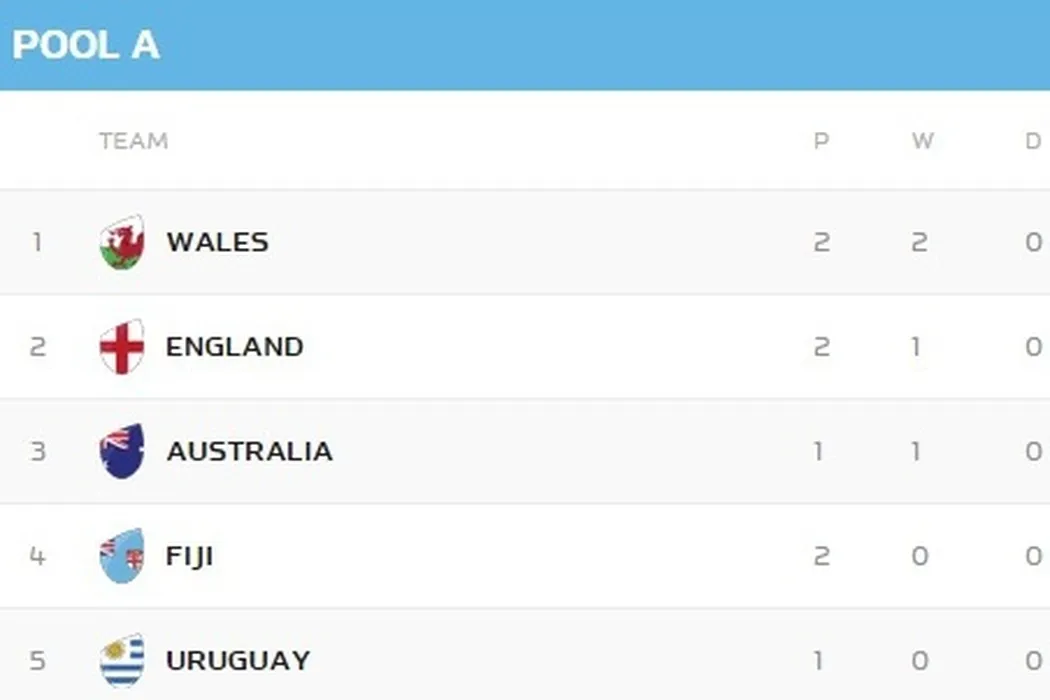Click the Pool A header title
The width and height of the screenshot is (1050, 700).
pyautogui.click(x=86, y=45)
